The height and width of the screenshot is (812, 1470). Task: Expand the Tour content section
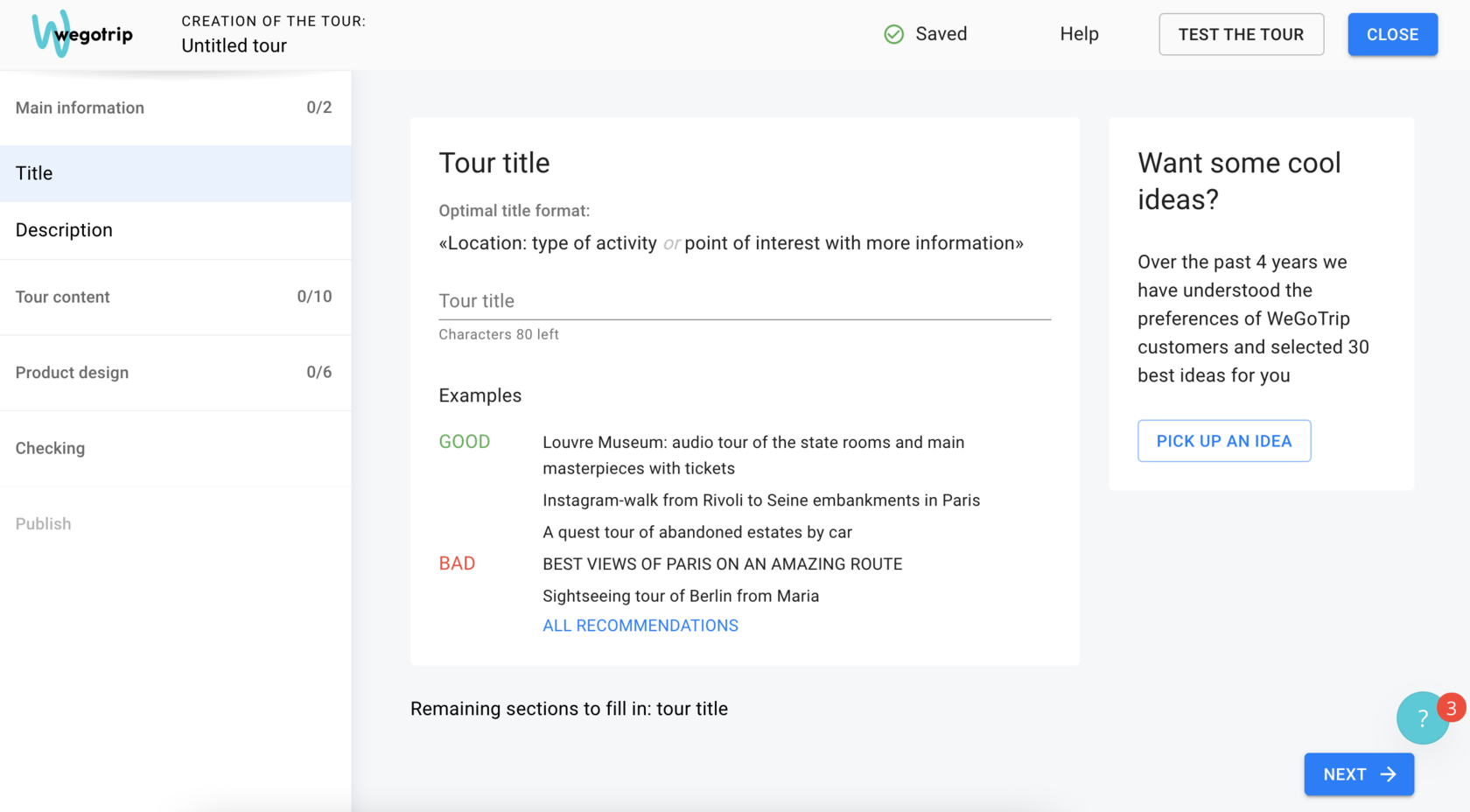[x=175, y=297]
